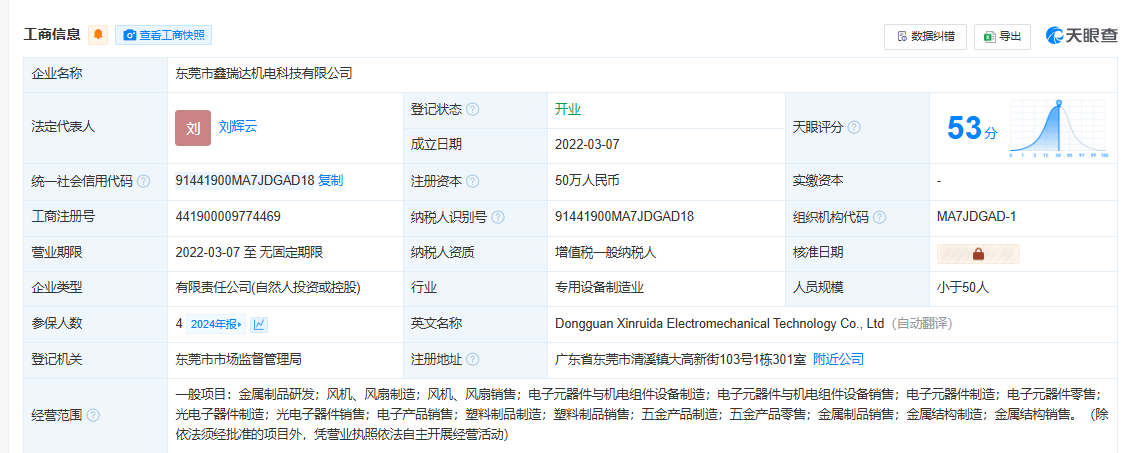Click help icon next to 纳税人识别号
Viewport: 1129px width, 453px height.
click(x=498, y=217)
